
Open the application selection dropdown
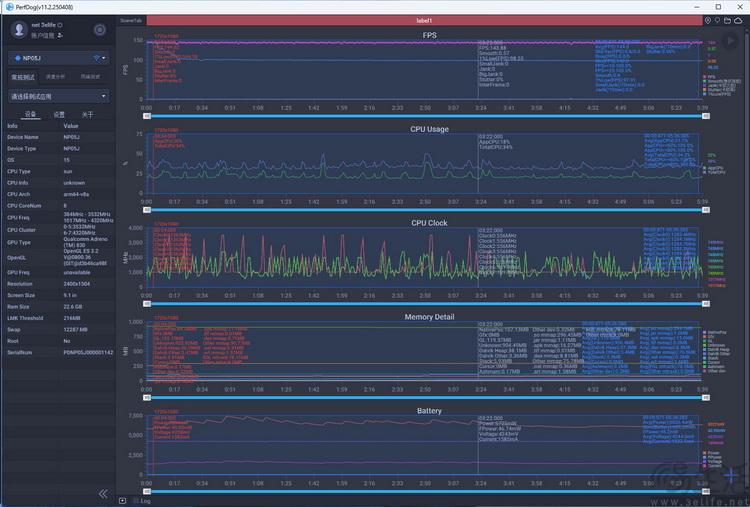58,97
